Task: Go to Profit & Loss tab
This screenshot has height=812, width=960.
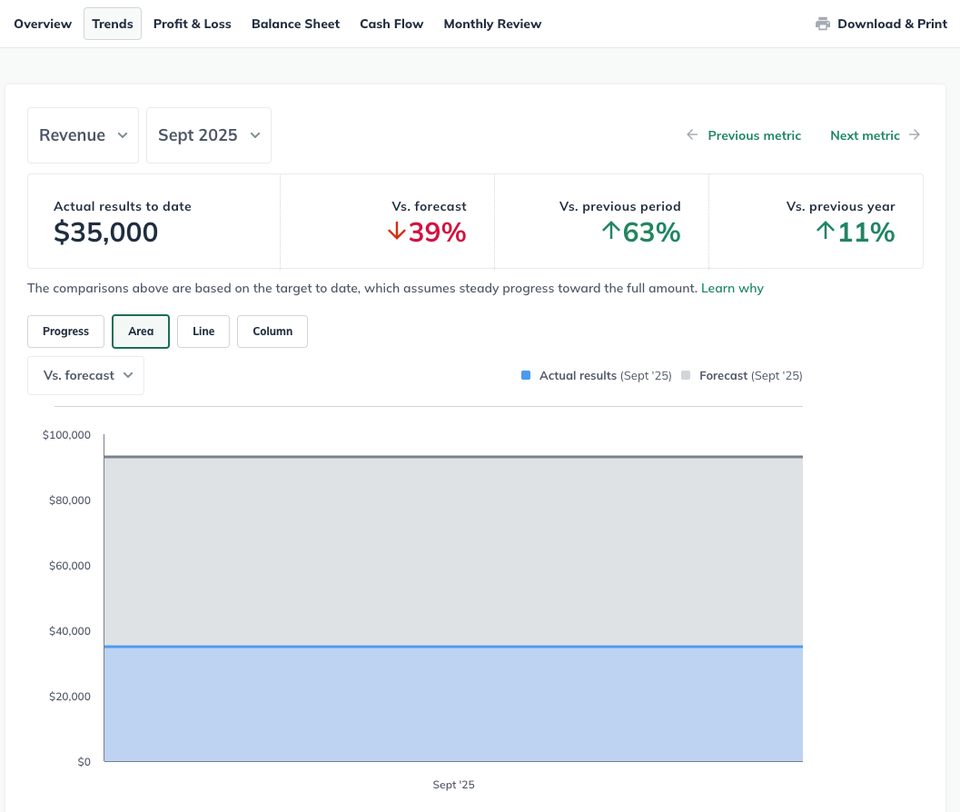Action: (x=192, y=24)
